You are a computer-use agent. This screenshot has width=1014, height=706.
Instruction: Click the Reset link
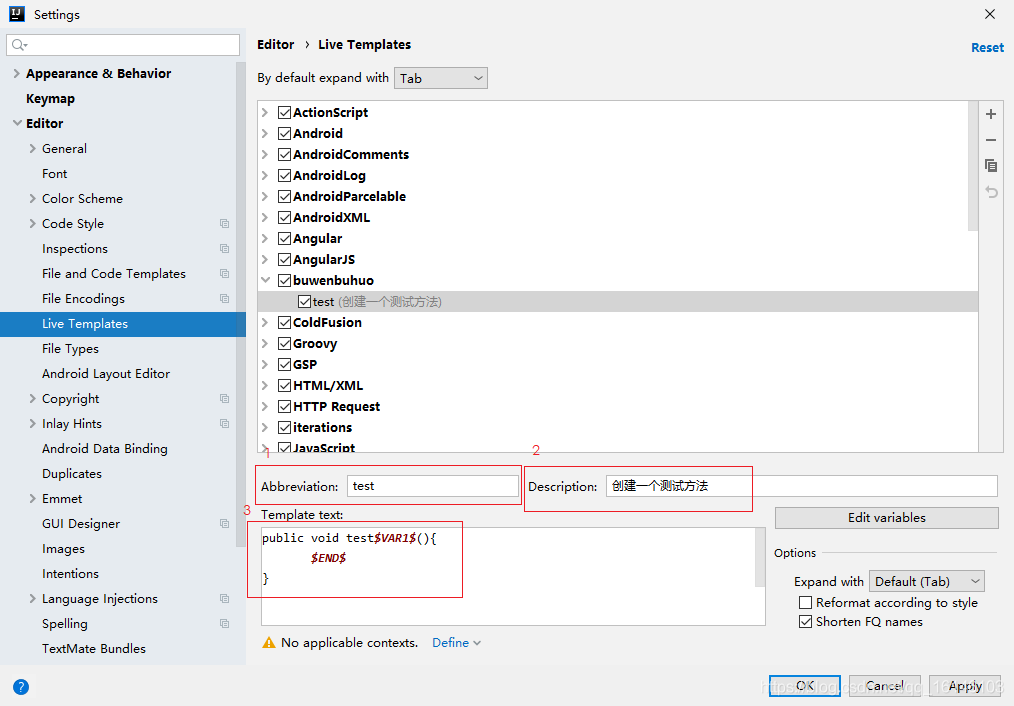click(x=987, y=47)
